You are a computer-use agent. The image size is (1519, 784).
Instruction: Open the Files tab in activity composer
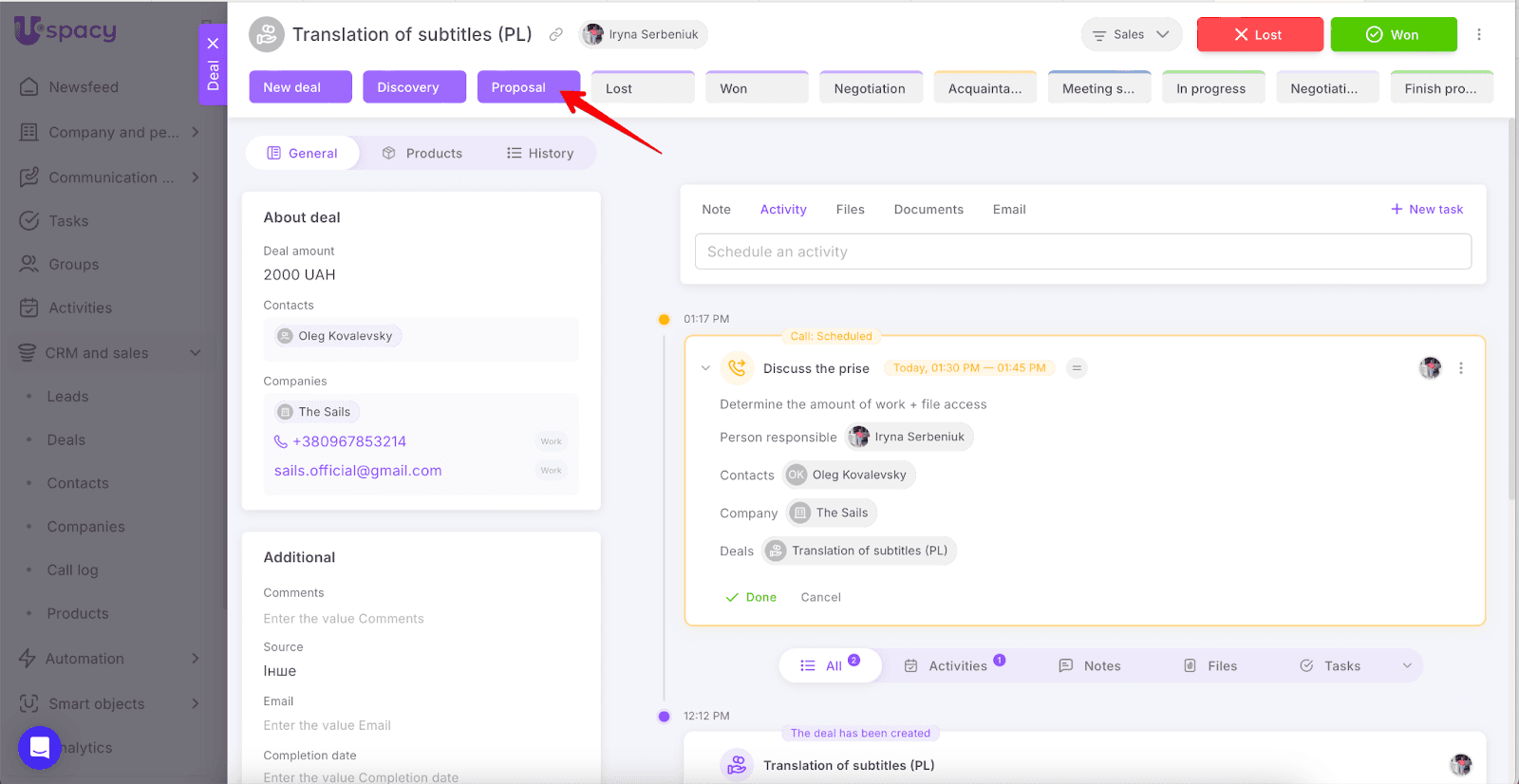(x=850, y=210)
